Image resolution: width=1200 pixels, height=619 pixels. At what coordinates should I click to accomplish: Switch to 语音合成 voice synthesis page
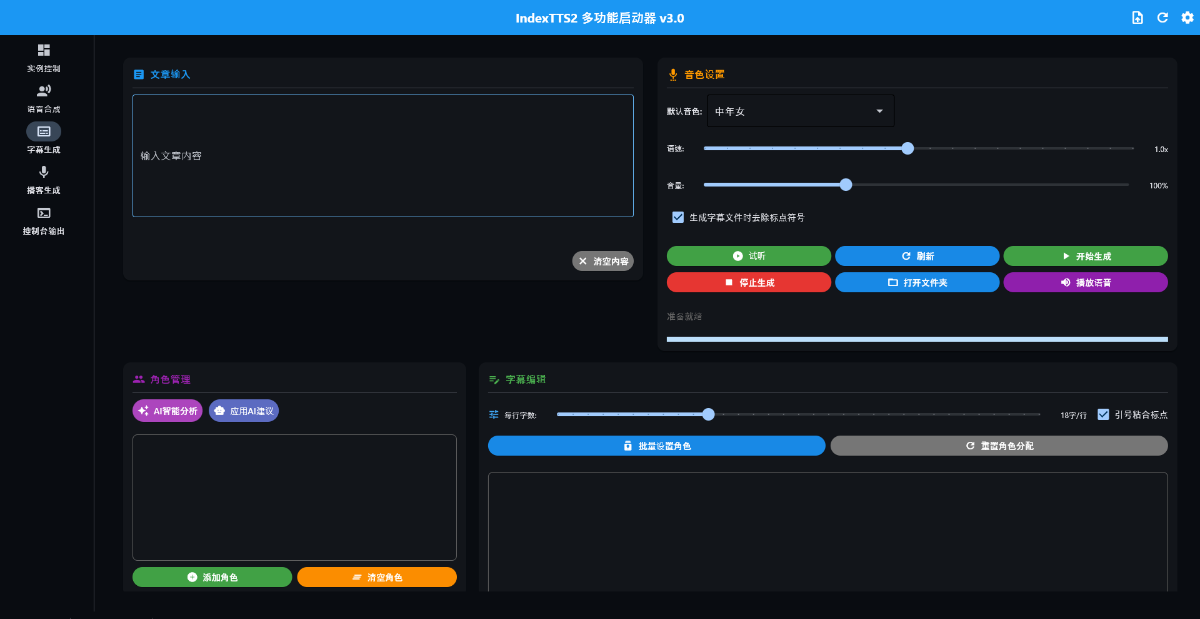43,90
